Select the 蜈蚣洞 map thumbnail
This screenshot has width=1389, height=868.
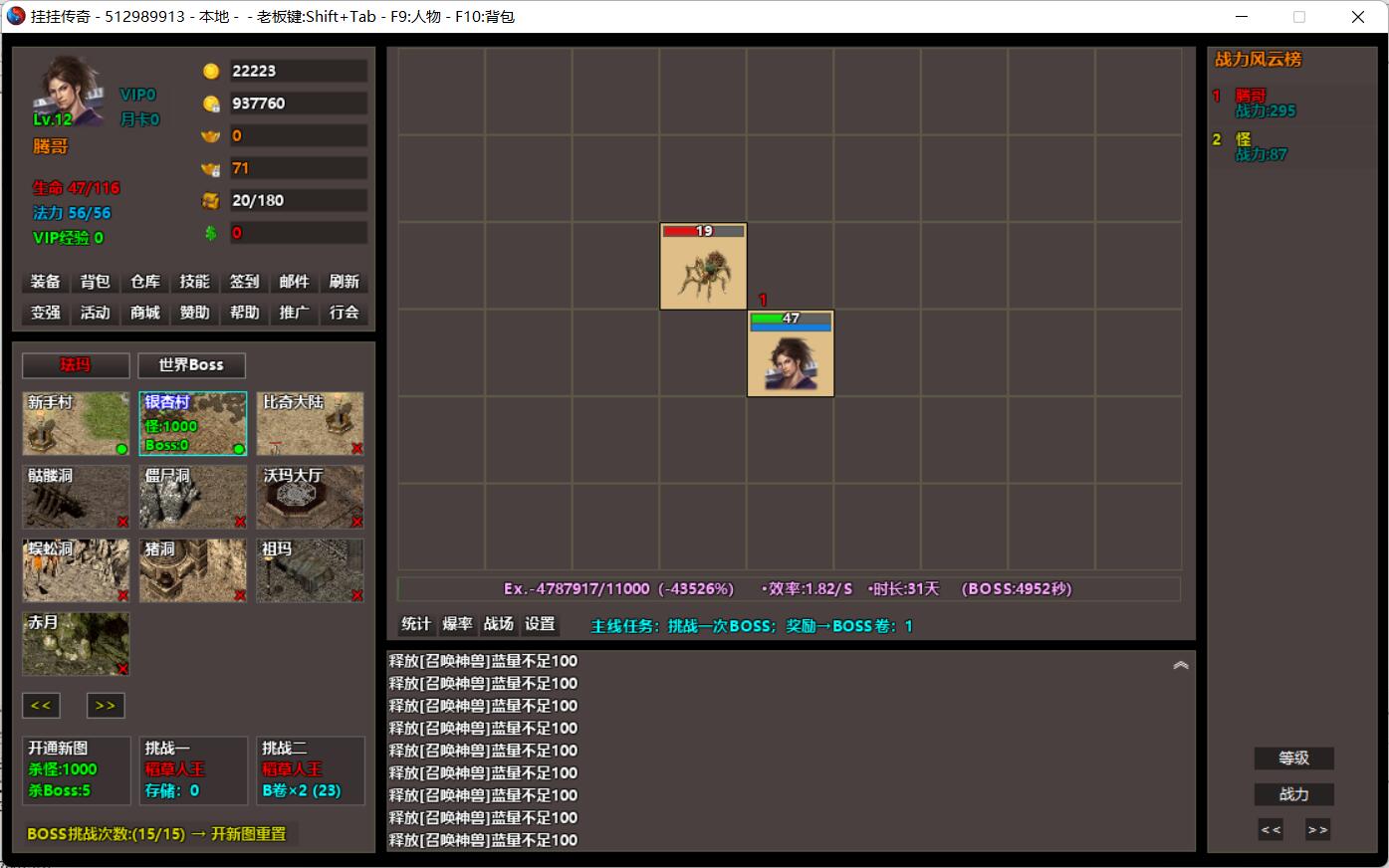tap(76, 571)
